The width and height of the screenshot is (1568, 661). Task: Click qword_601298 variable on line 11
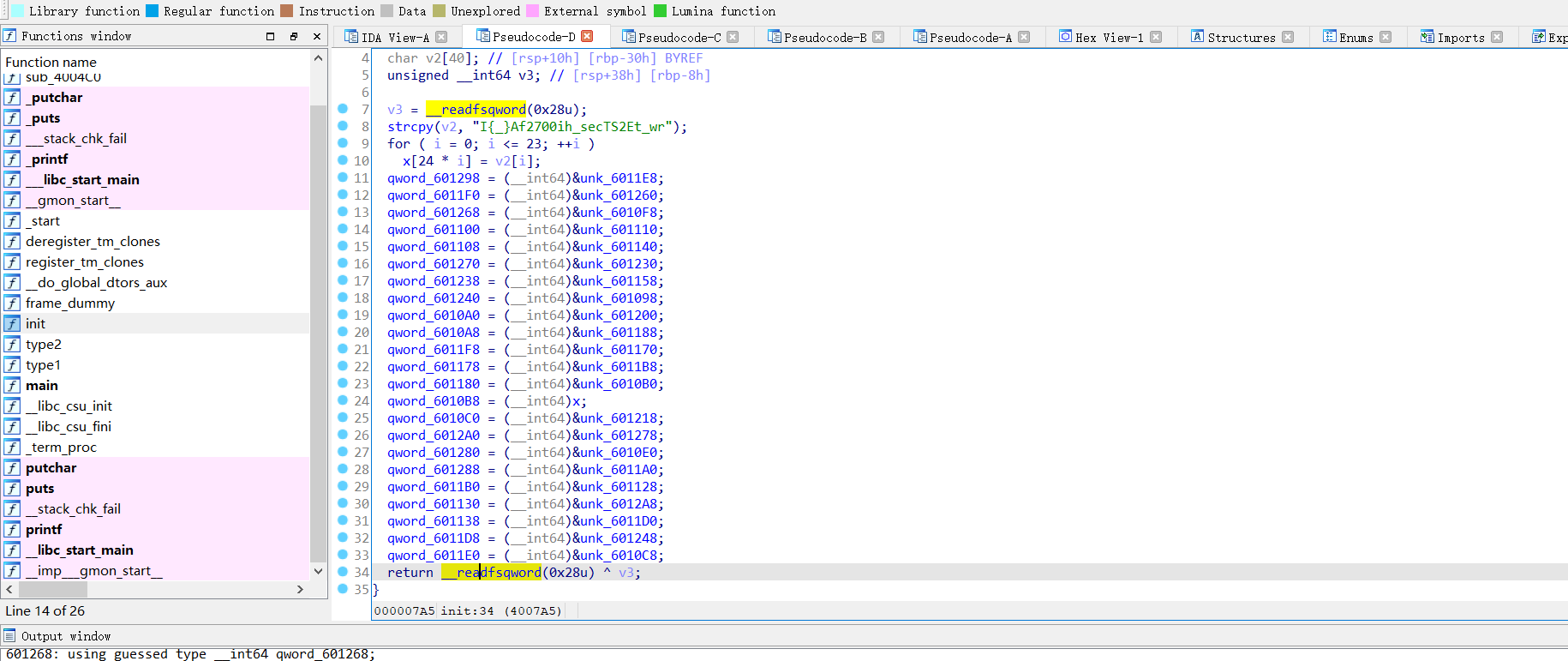pos(434,178)
